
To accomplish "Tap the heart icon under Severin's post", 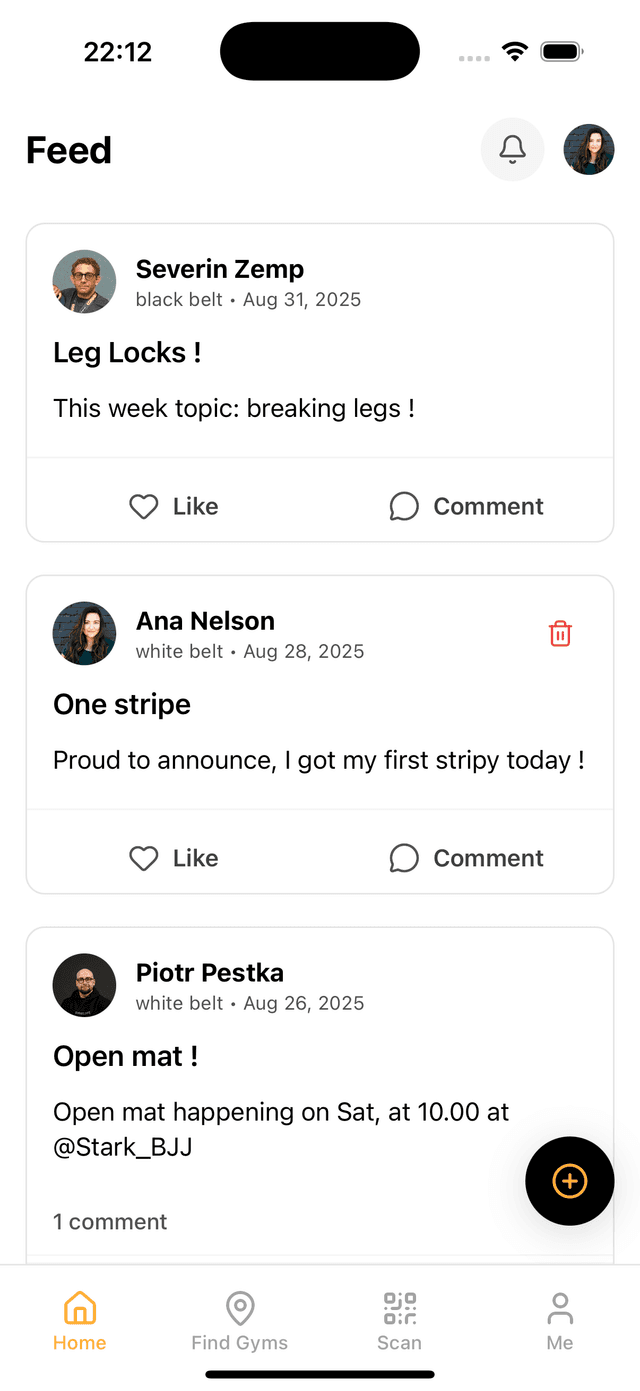I will [x=143, y=507].
